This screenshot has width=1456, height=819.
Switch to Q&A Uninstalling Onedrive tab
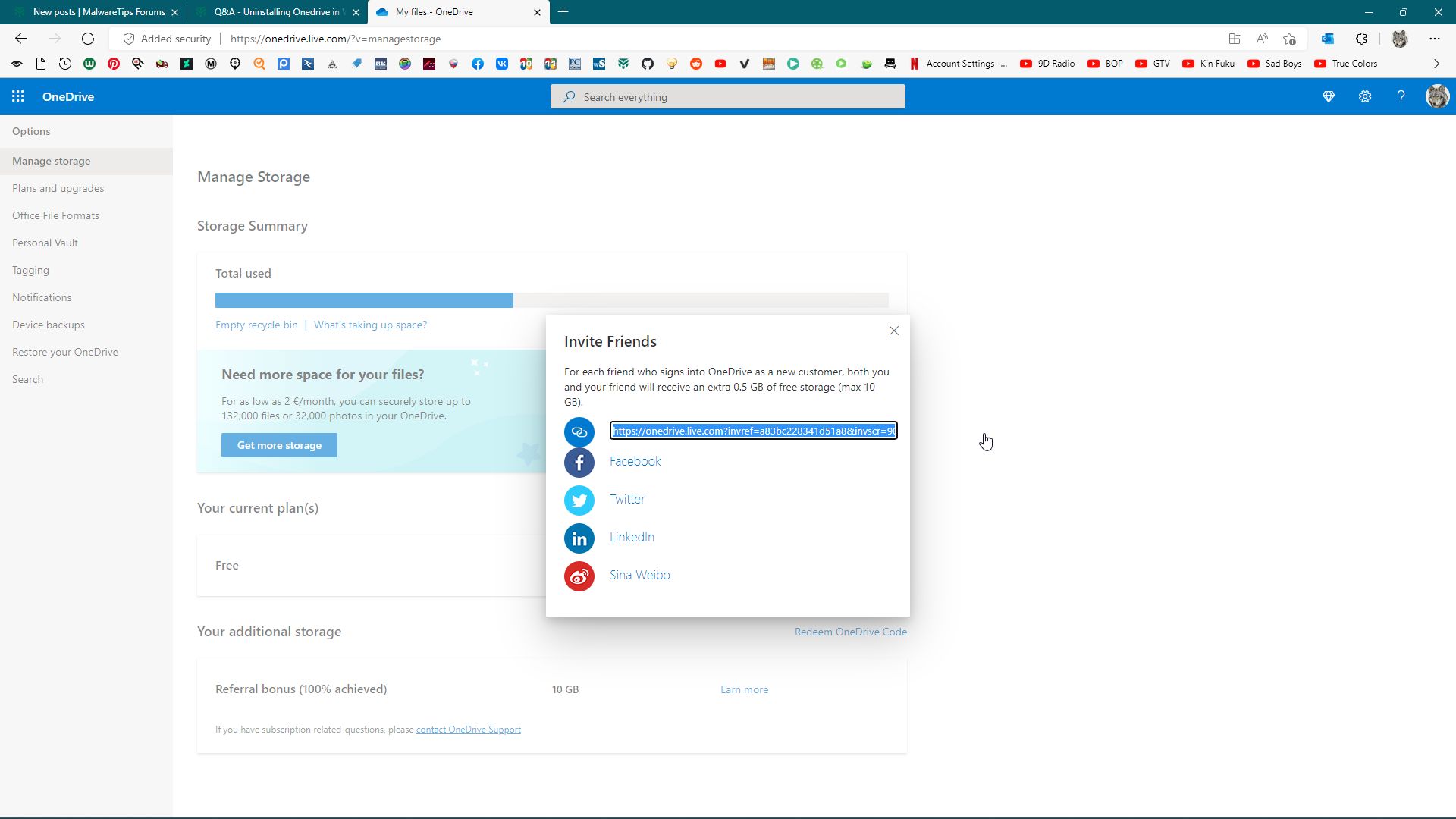point(280,12)
